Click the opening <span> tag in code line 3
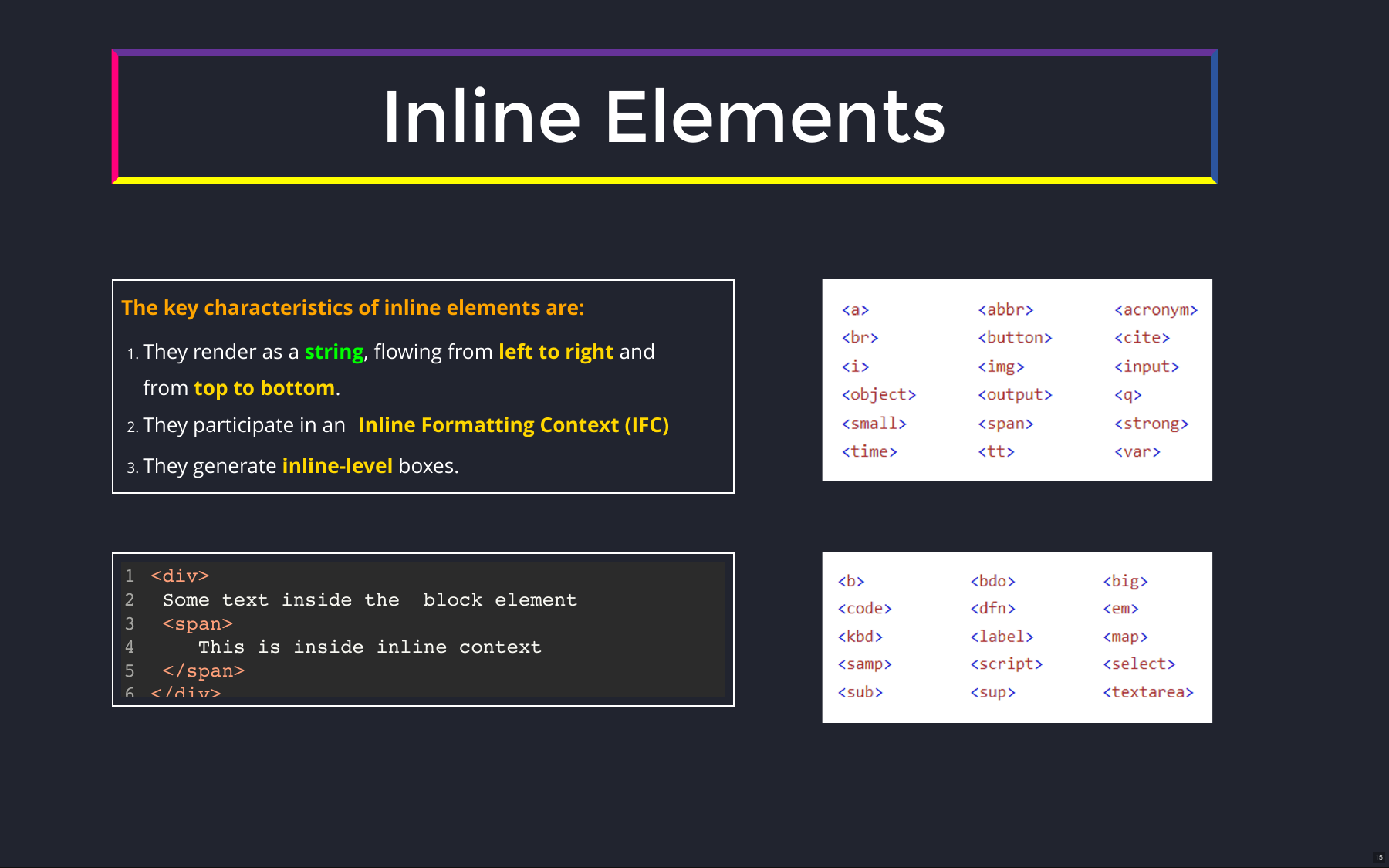1389x868 pixels. tap(198, 623)
